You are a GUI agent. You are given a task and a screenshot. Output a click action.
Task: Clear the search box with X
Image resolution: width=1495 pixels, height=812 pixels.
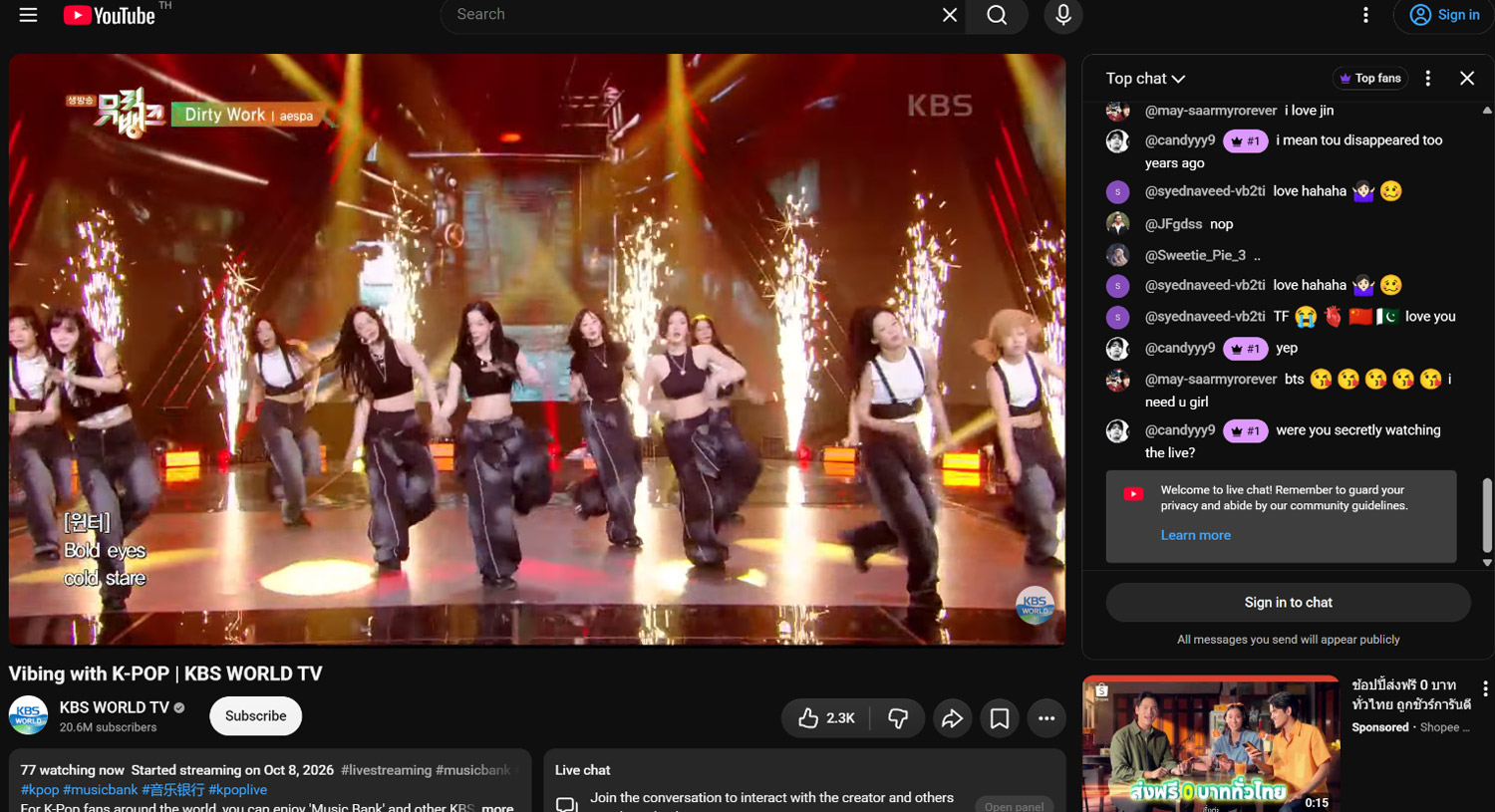(x=950, y=15)
